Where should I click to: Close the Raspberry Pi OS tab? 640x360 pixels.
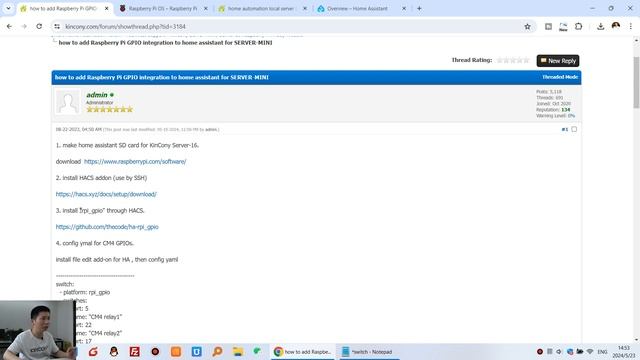click(x=205, y=8)
